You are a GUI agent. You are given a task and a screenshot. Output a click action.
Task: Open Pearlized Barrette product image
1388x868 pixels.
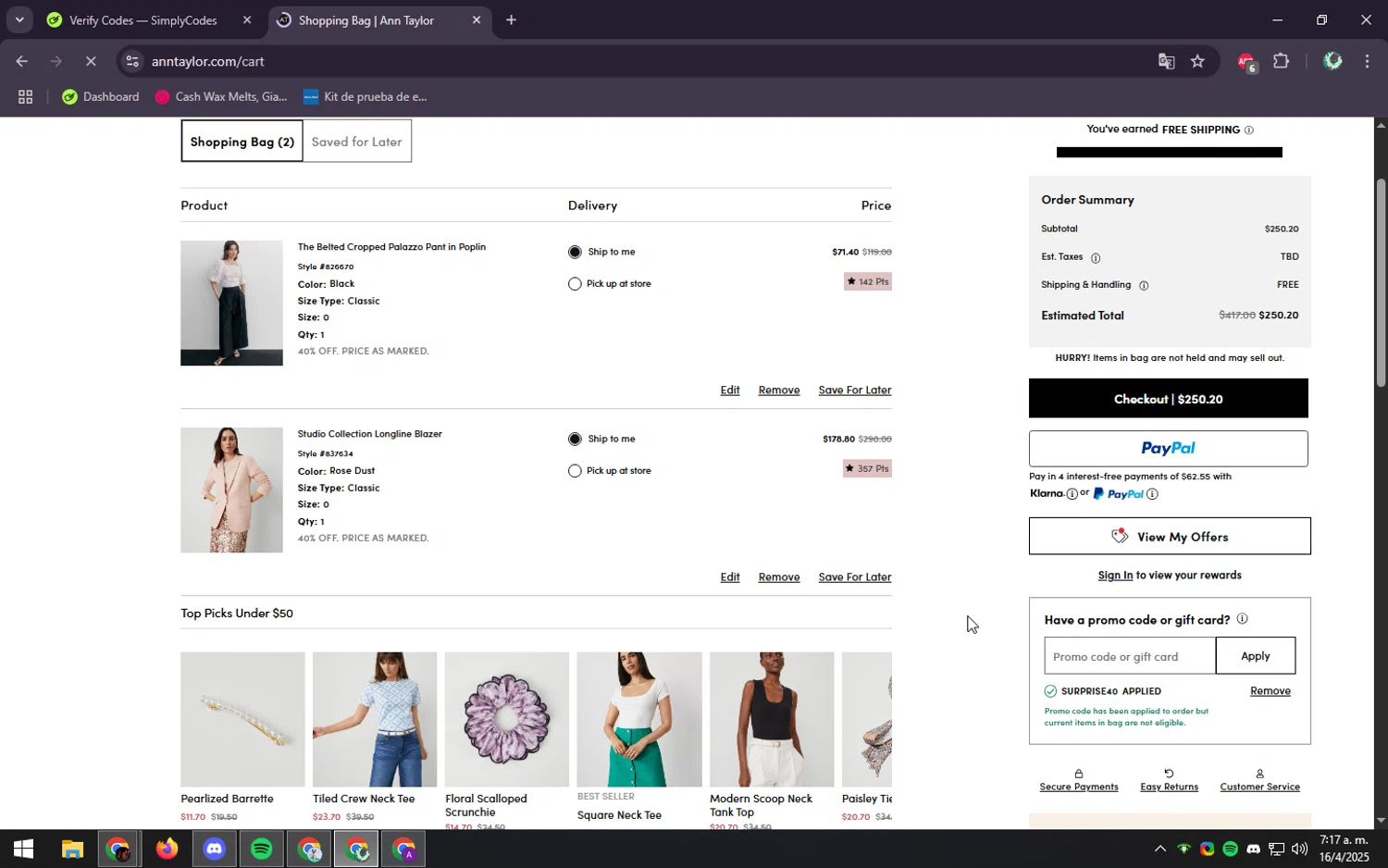(242, 720)
